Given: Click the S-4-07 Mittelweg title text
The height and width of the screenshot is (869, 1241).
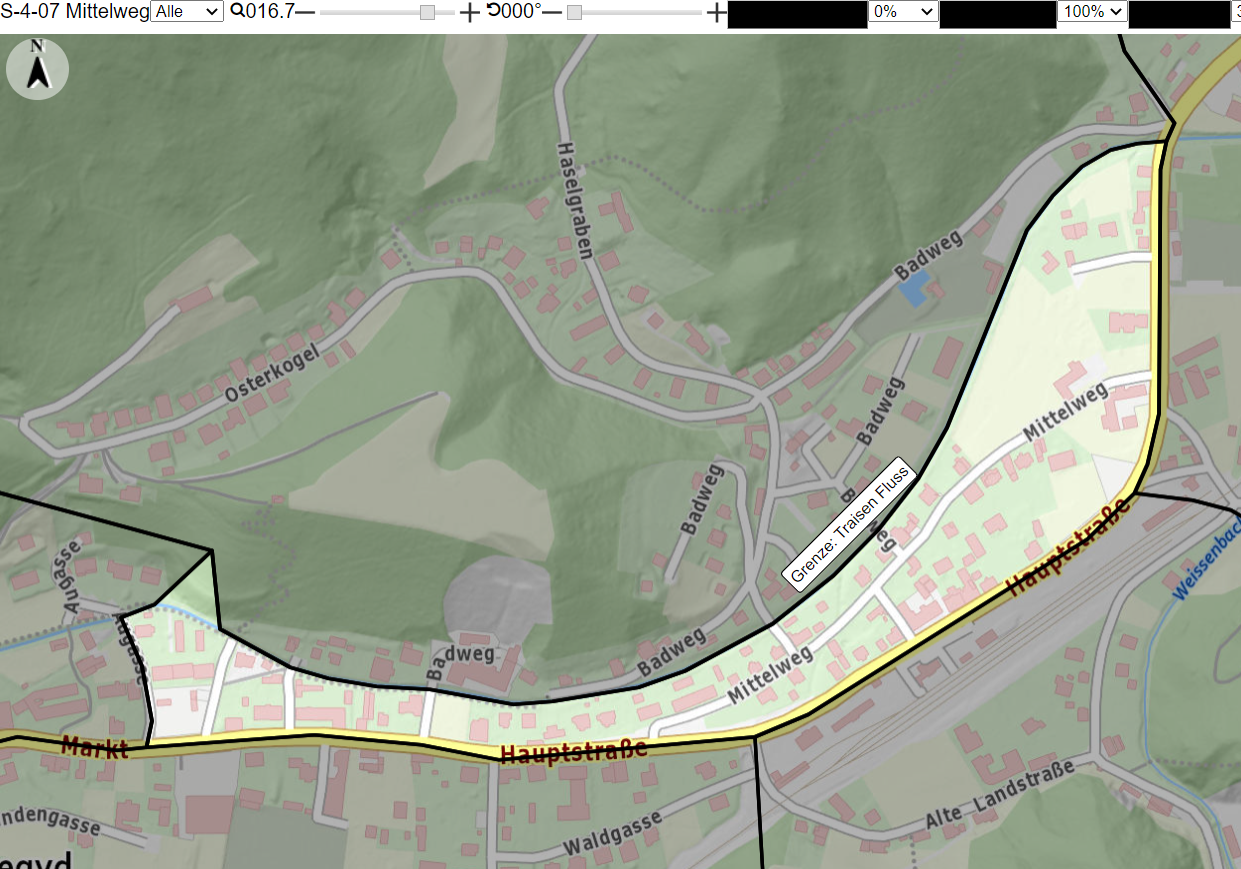Looking at the screenshot, I should tap(75, 11).
